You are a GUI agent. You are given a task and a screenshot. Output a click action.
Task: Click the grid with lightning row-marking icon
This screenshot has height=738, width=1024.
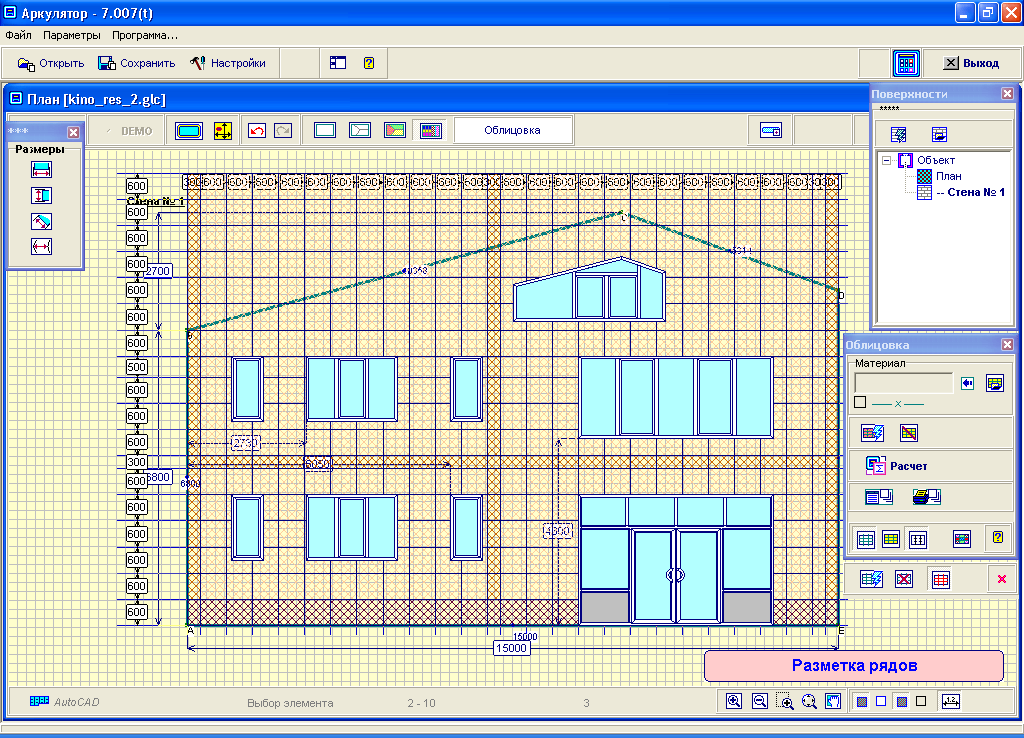872,579
